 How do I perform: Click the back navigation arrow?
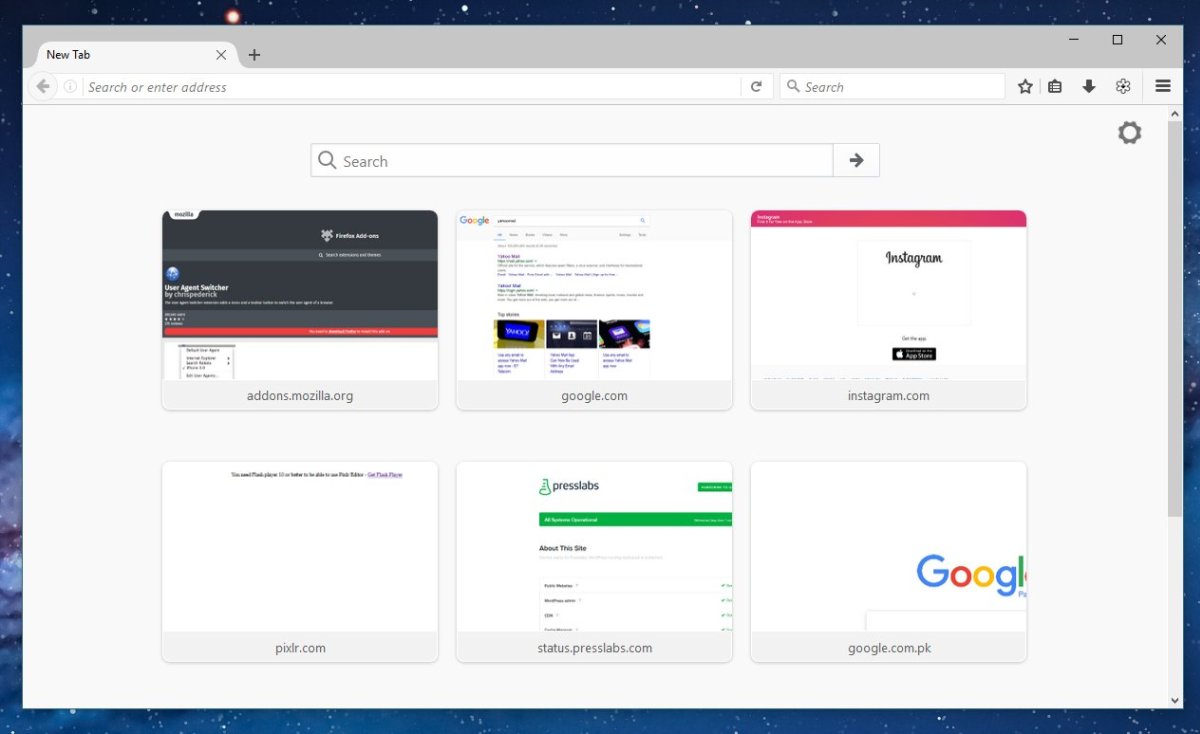click(43, 87)
